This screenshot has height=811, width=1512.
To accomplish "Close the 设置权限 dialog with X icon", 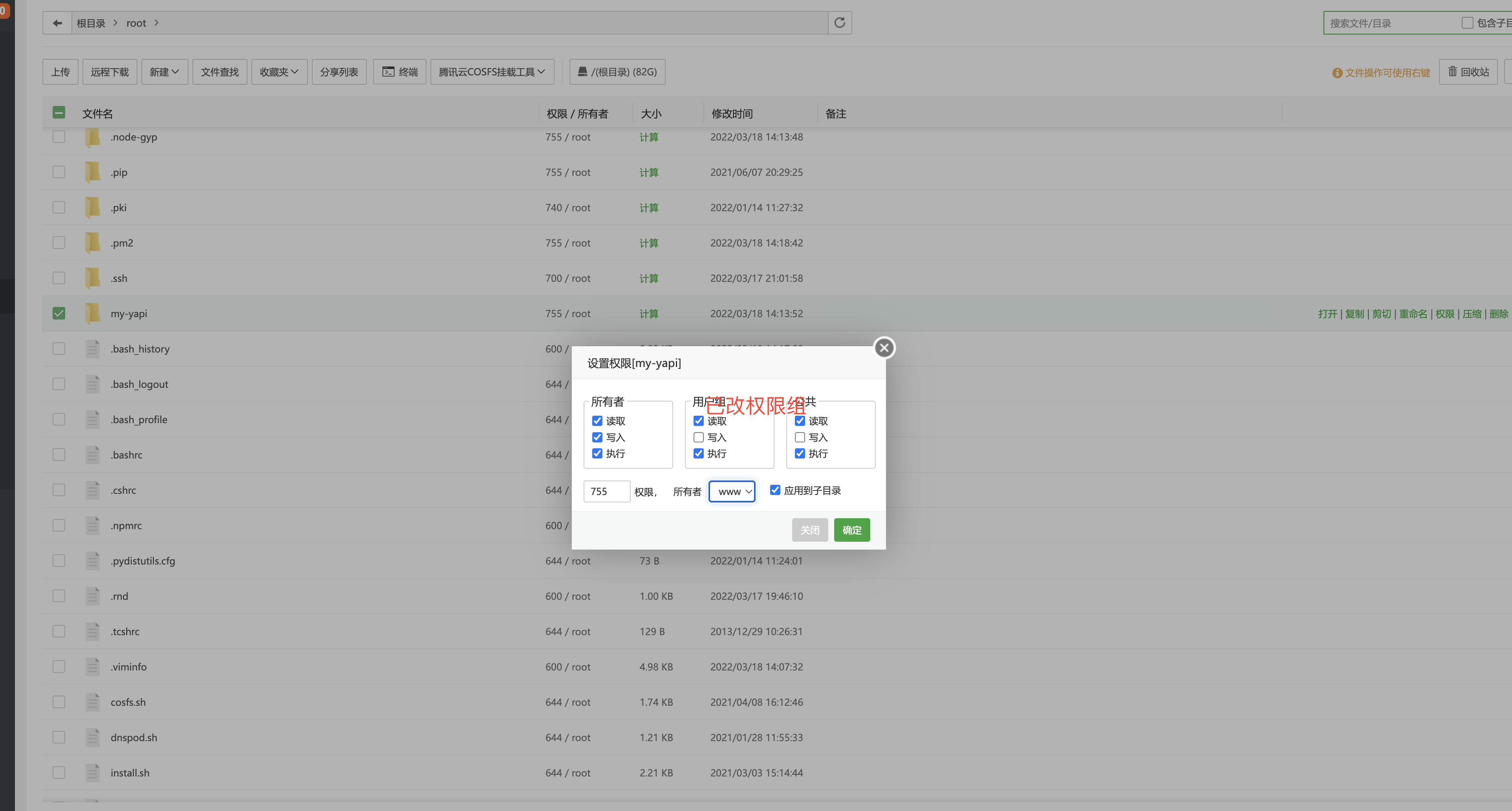I will [x=884, y=348].
